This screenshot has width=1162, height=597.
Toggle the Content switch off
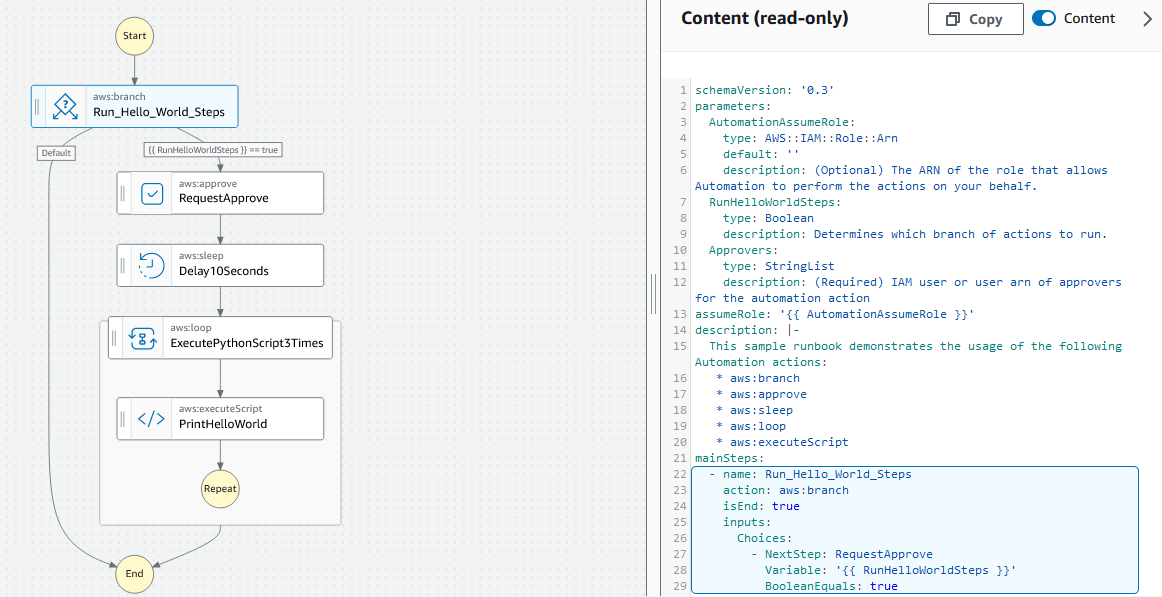coord(1044,19)
